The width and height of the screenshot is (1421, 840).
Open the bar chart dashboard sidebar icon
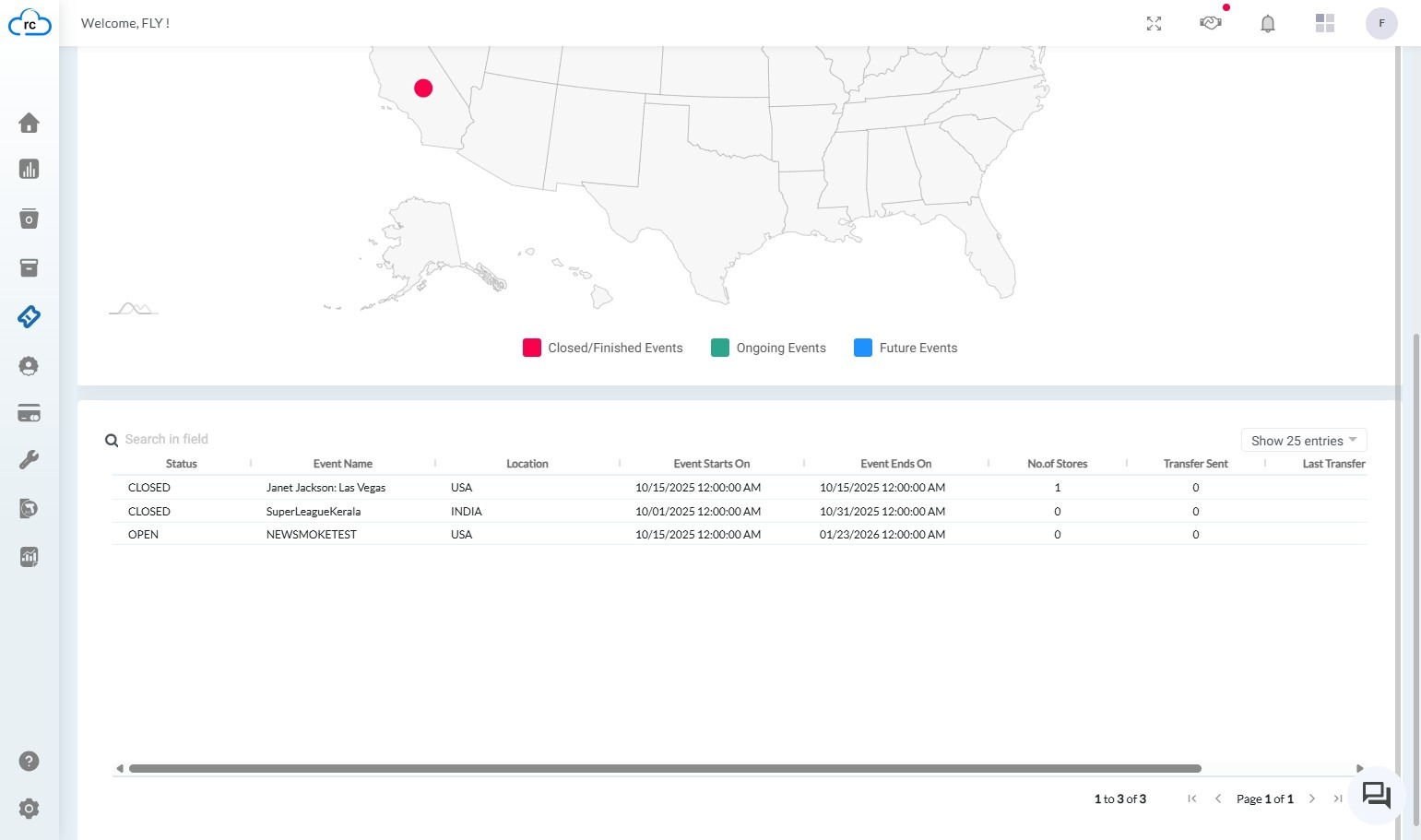pyautogui.click(x=29, y=169)
